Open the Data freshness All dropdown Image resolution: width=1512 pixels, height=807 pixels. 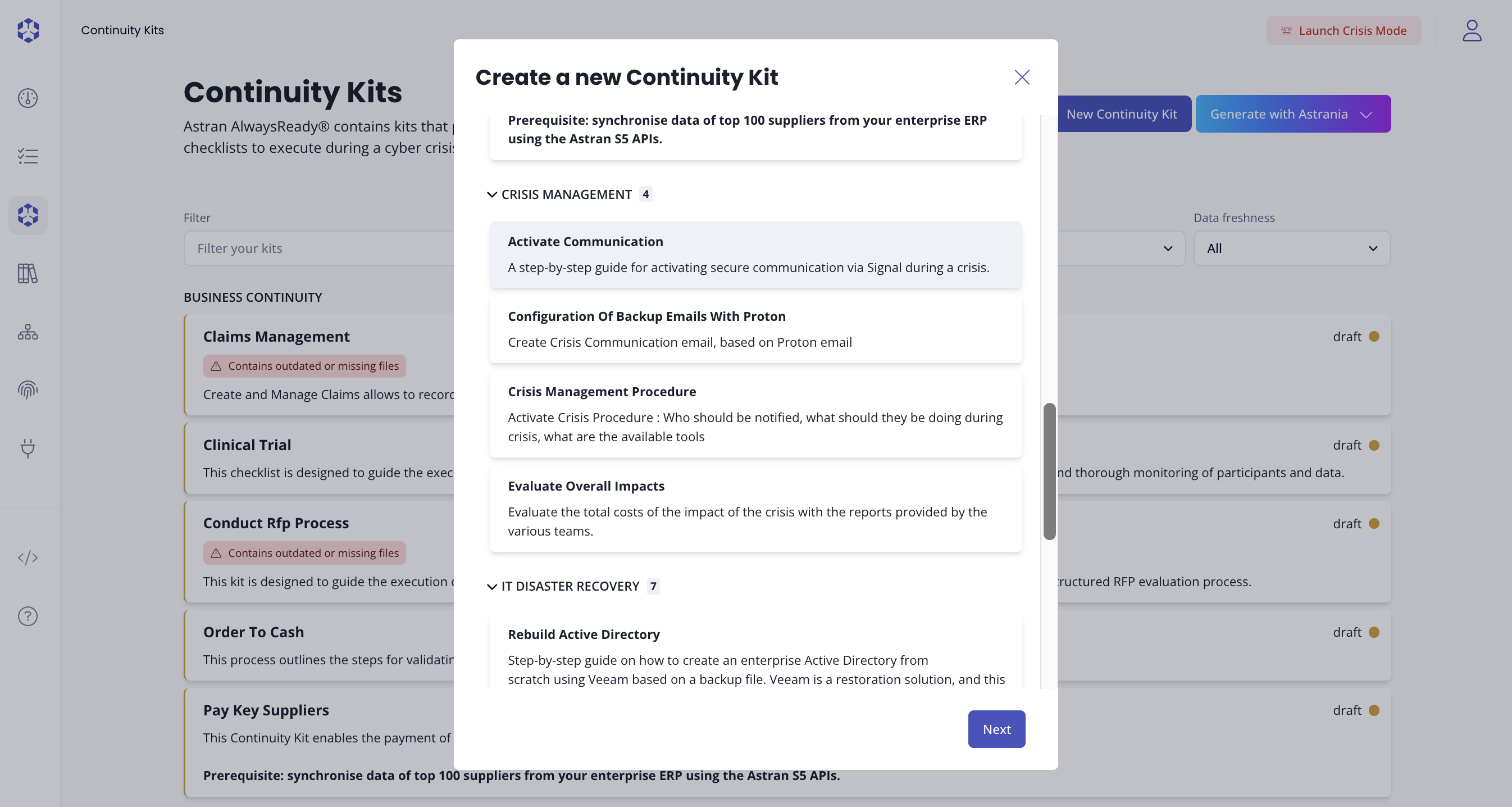pyautogui.click(x=1291, y=248)
